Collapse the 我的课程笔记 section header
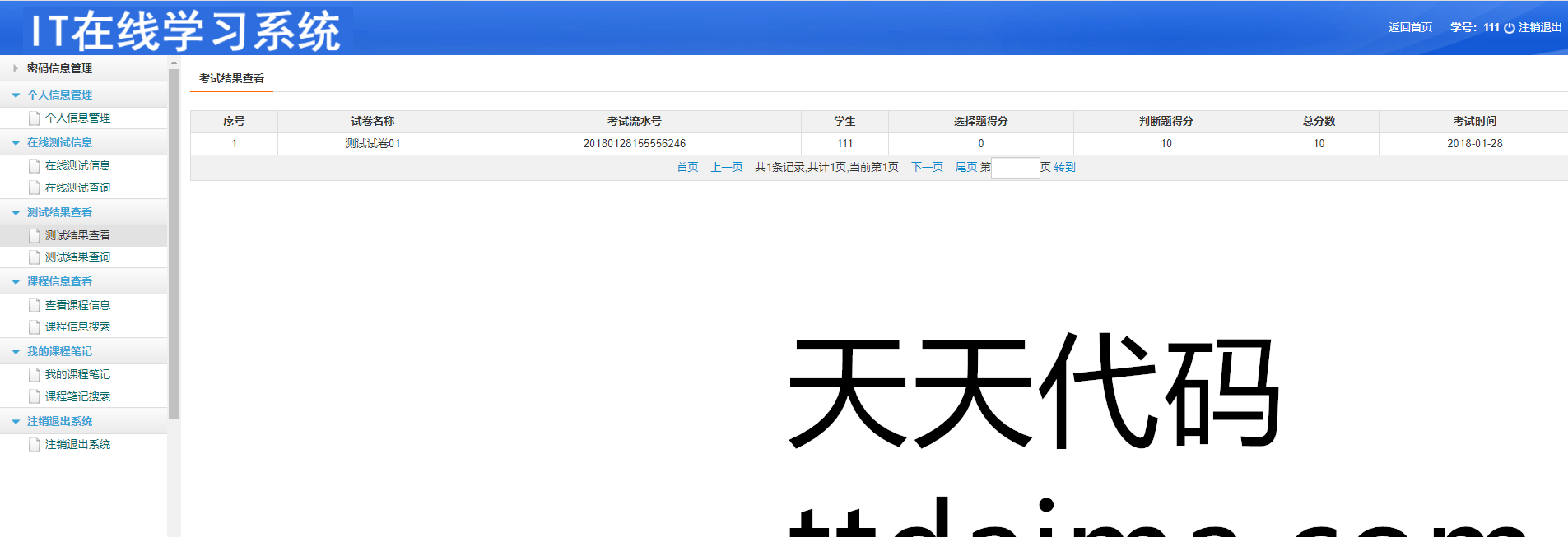This screenshot has height=537, width=1568. [x=59, y=351]
